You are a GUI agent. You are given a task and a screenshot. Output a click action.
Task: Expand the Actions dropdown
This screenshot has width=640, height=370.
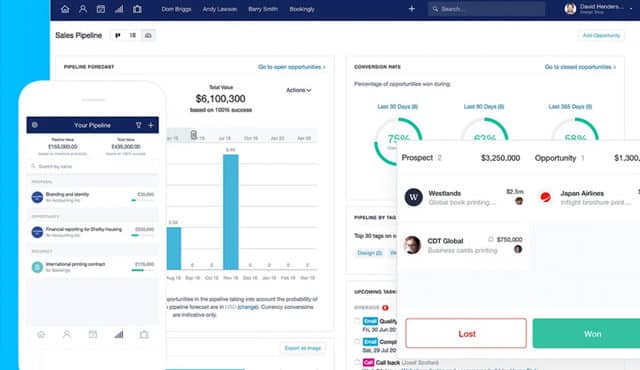coord(299,90)
